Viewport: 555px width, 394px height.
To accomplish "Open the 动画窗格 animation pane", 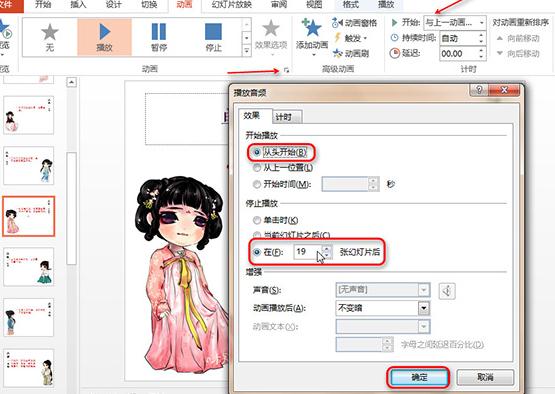I will pyautogui.click(x=354, y=23).
